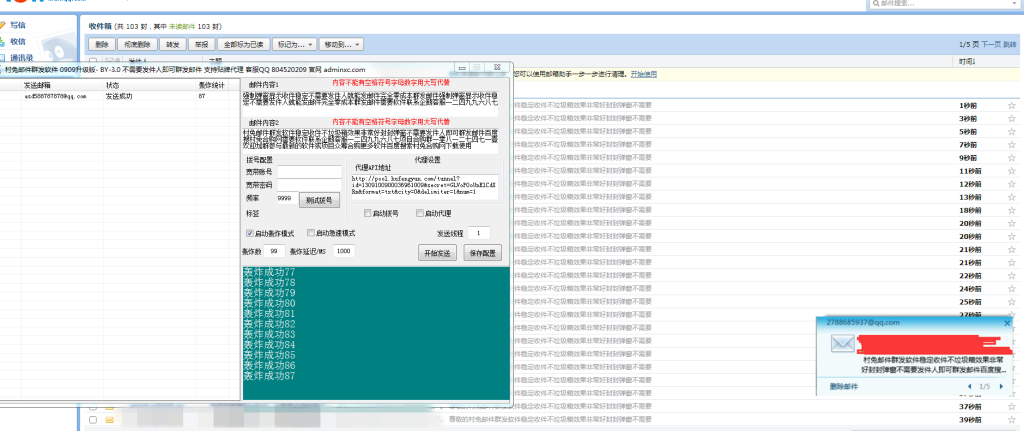Enable the 启动拨号 checkbox
Image resolution: width=1024 pixels, height=431 pixels.
click(x=367, y=213)
